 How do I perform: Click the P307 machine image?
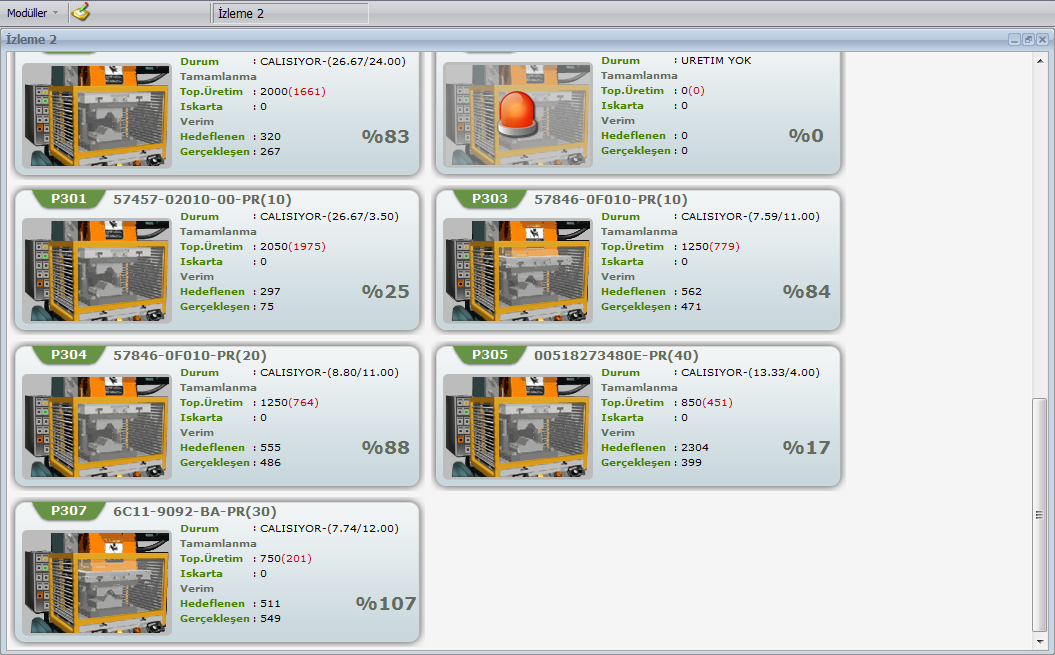pos(97,582)
